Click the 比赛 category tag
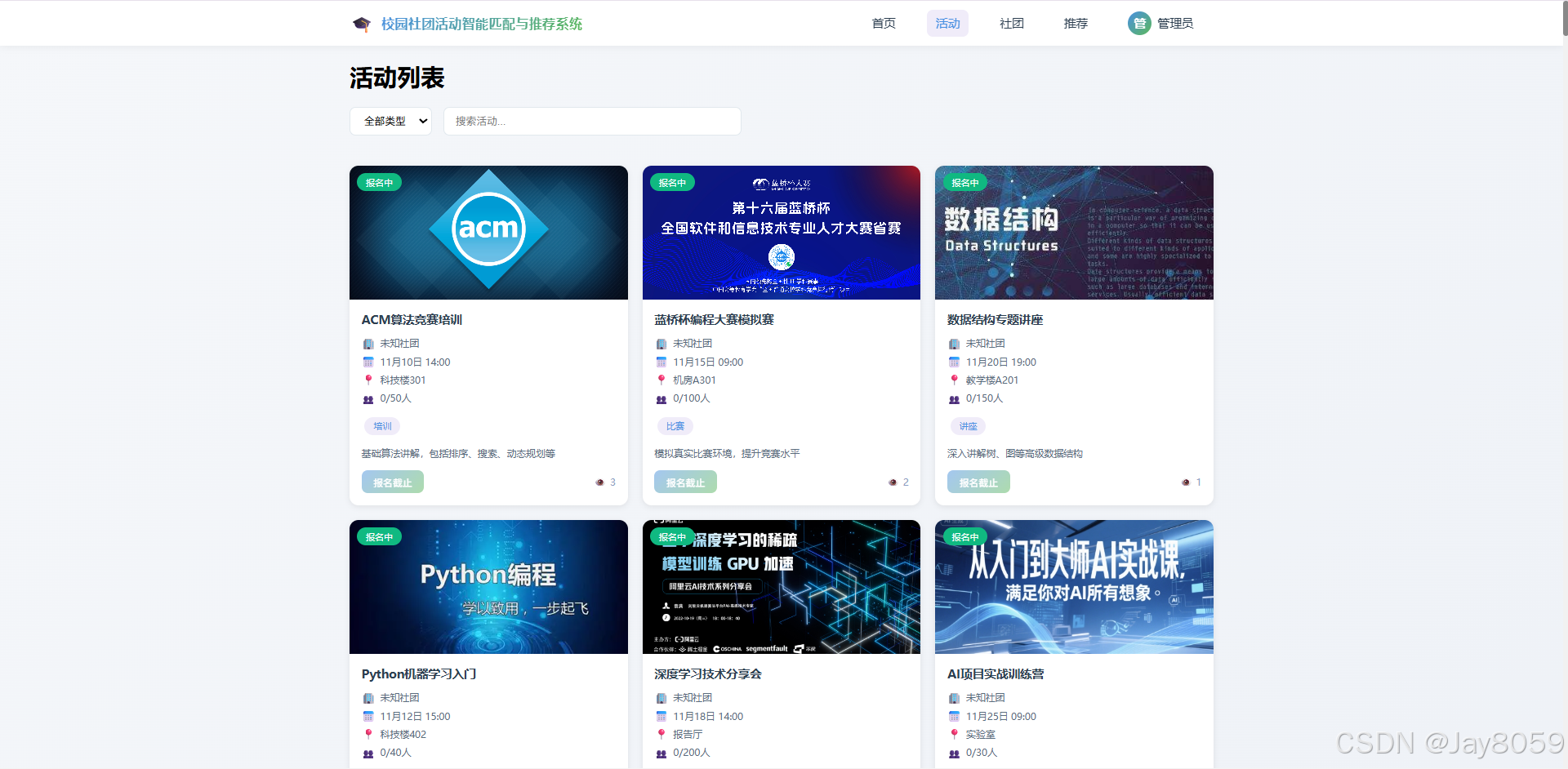This screenshot has height=769, width=1568. coord(675,426)
